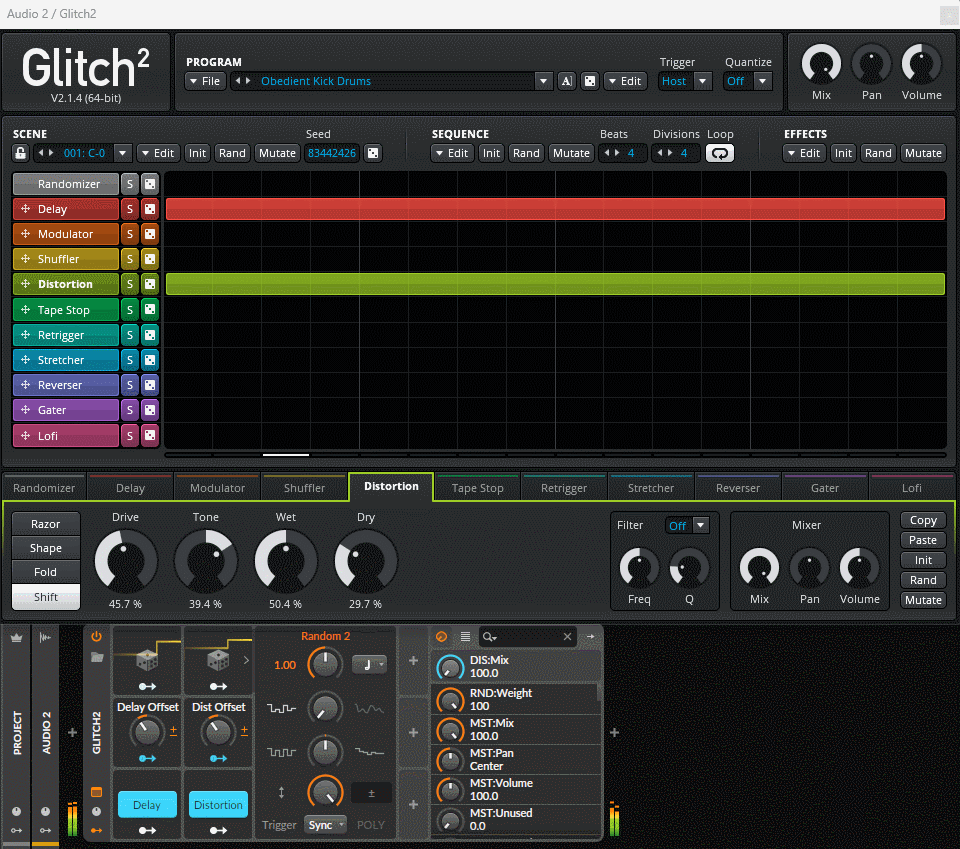Click the Reverser dice icon
Viewport: 960px width, 849px height.
coord(149,385)
